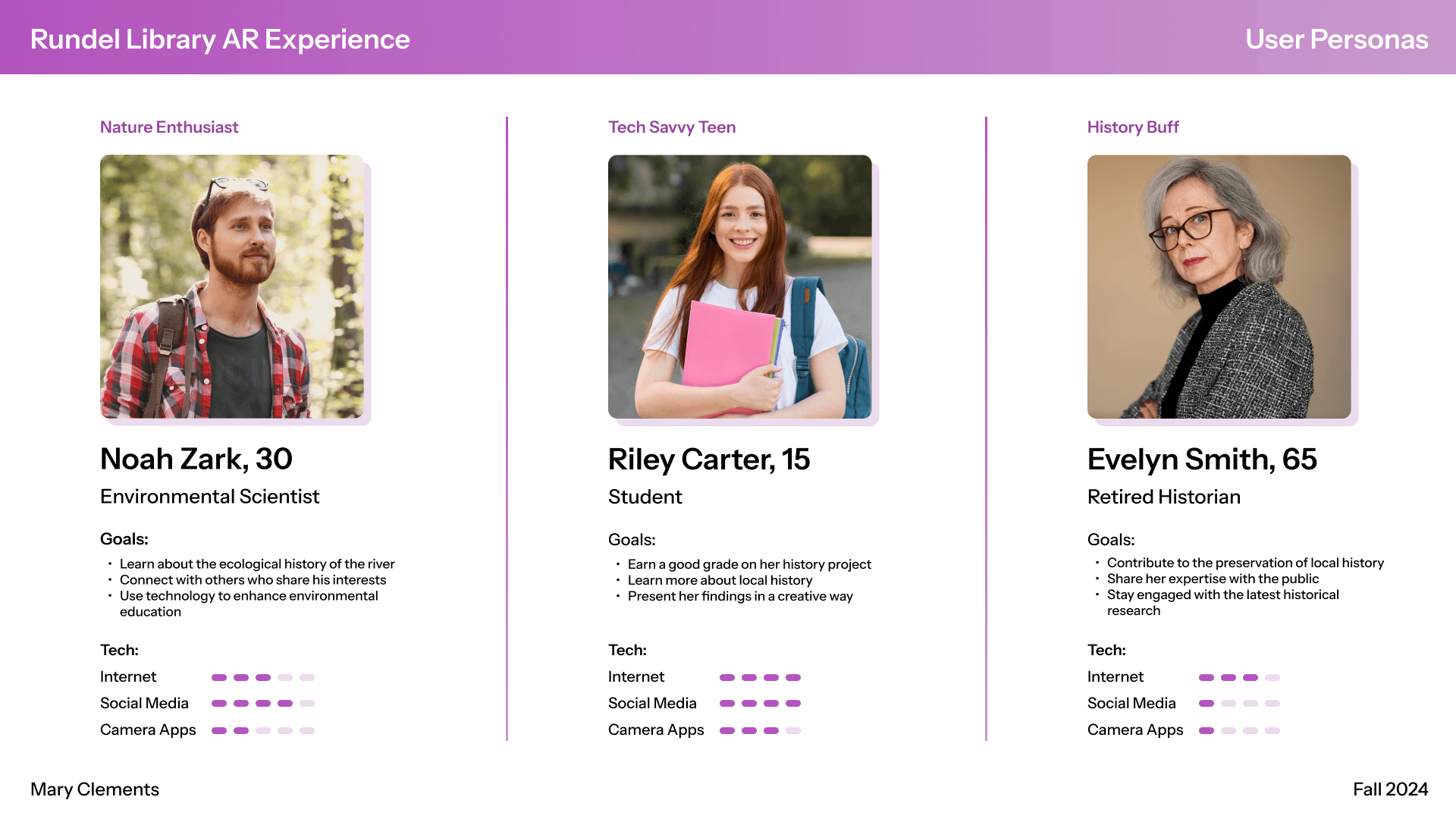Click Riley's Camera Apps rating dots
The width and height of the screenshot is (1456, 819).
coord(761,731)
